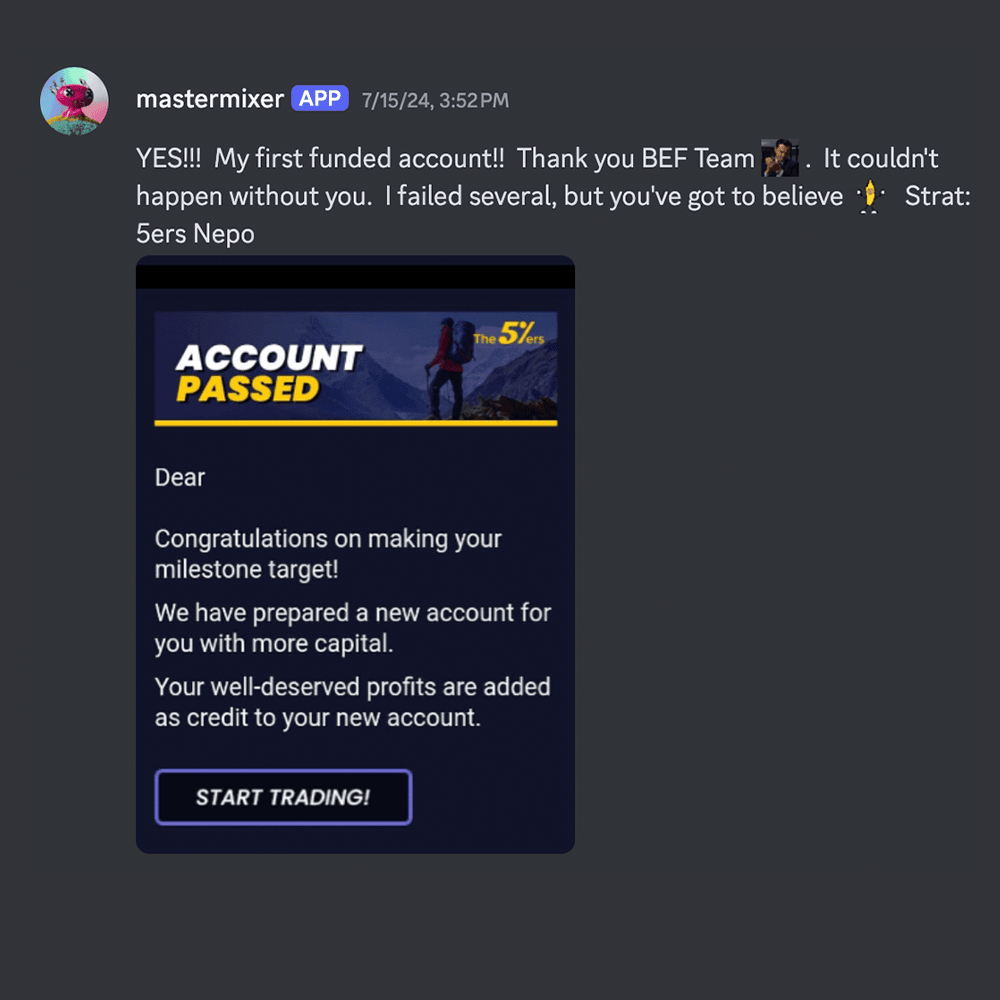Viewport: 1000px width, 1000px height.
Task: Click the 7/15/24, 3:52 PM timestamp
Action: click(x=436, y=100)
